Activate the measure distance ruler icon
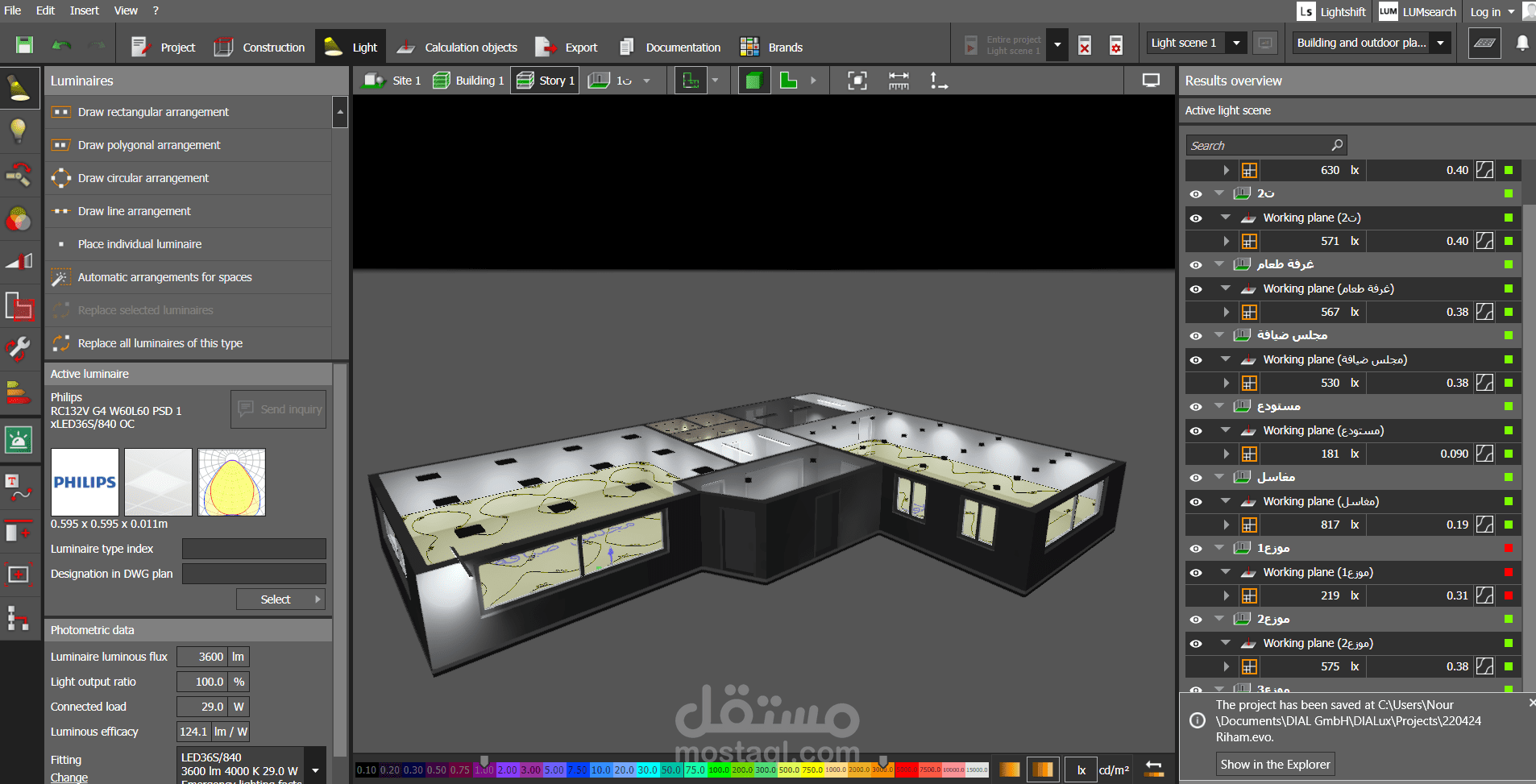 pos(899,81)
